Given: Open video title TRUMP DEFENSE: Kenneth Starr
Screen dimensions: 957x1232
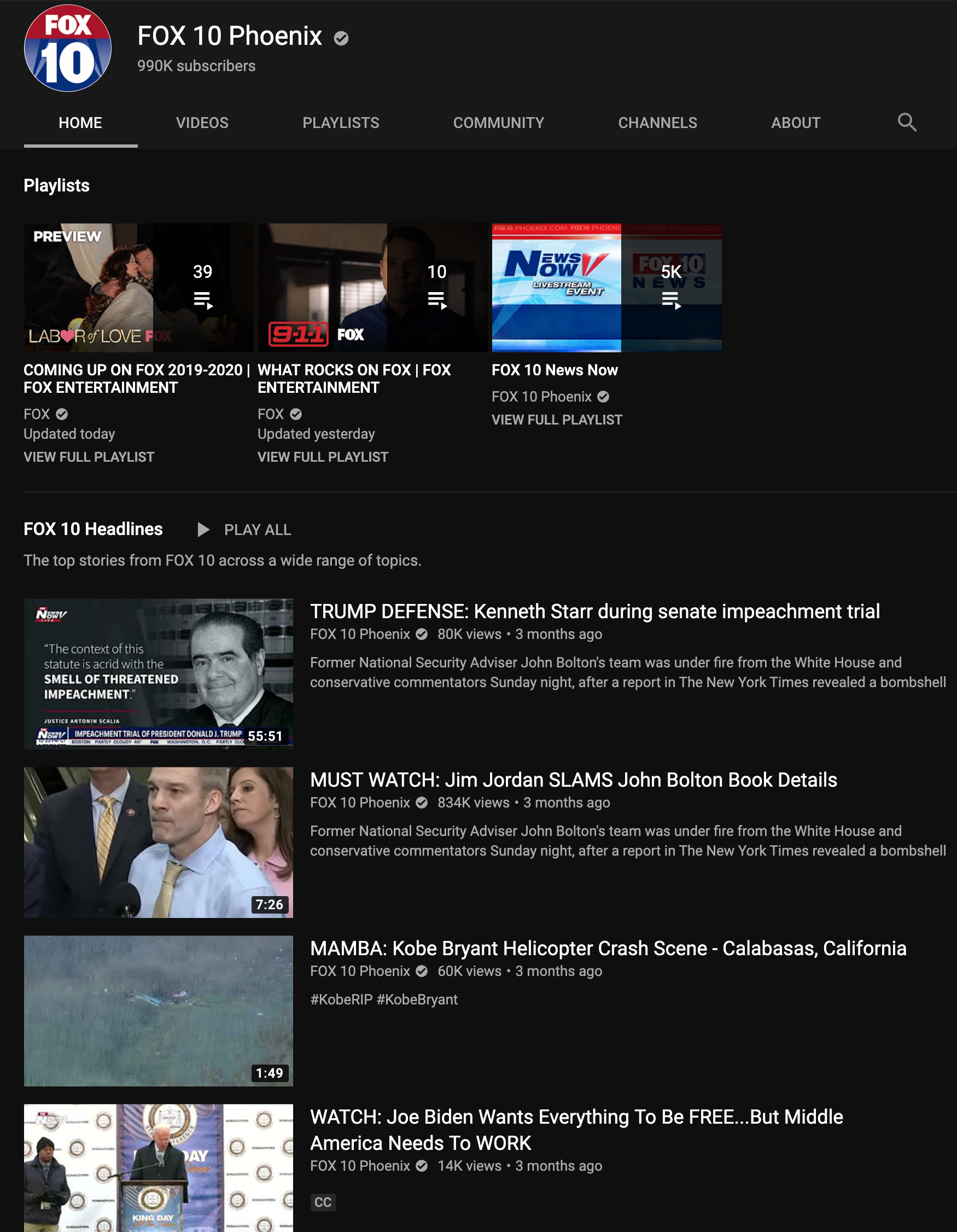Looking at the screenshot, I should pos(595,611).
